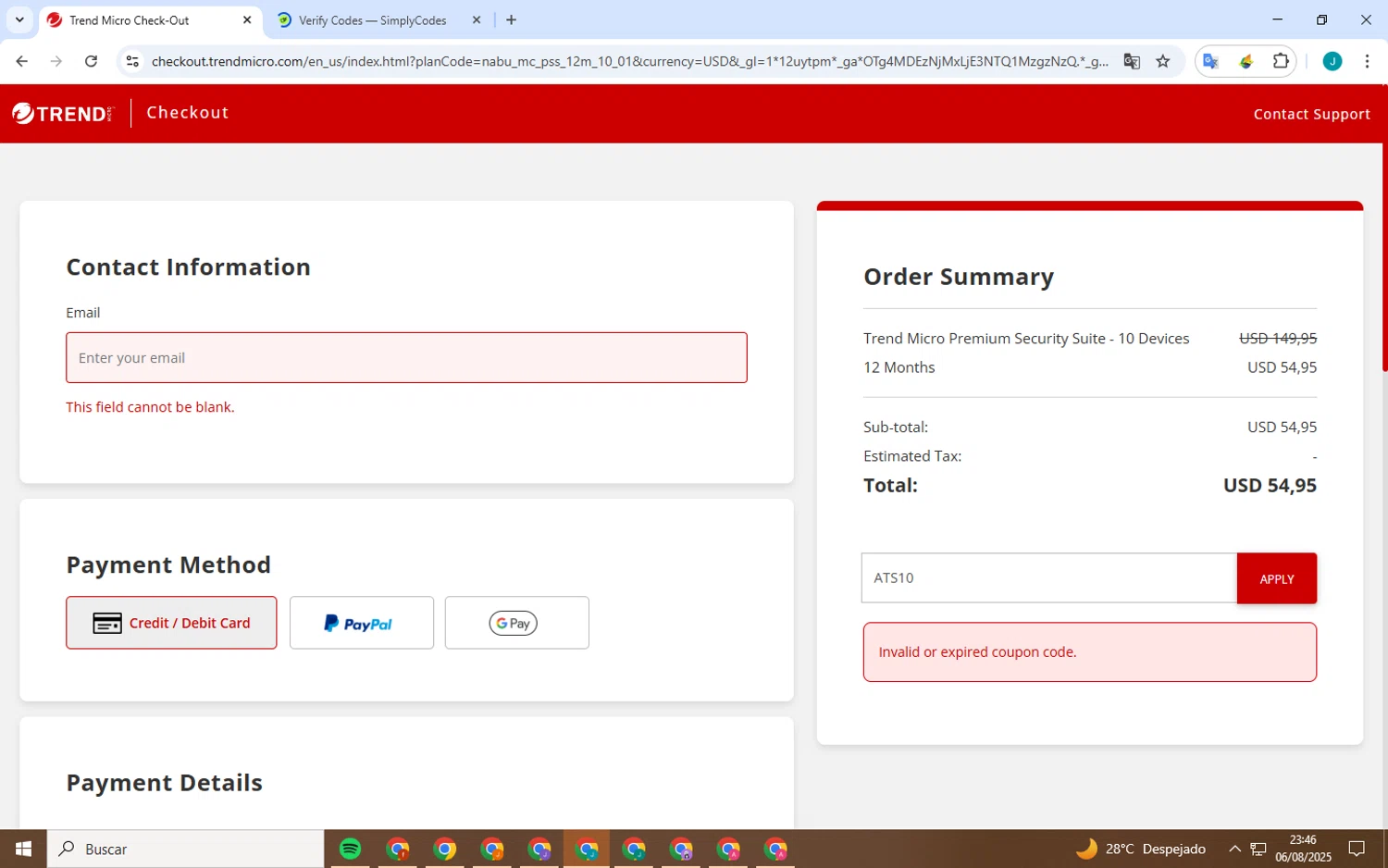The width and height of the screenshot is (1388, 868).
Task: Translate this page icon in address bar
Action: coord(1132,61)
